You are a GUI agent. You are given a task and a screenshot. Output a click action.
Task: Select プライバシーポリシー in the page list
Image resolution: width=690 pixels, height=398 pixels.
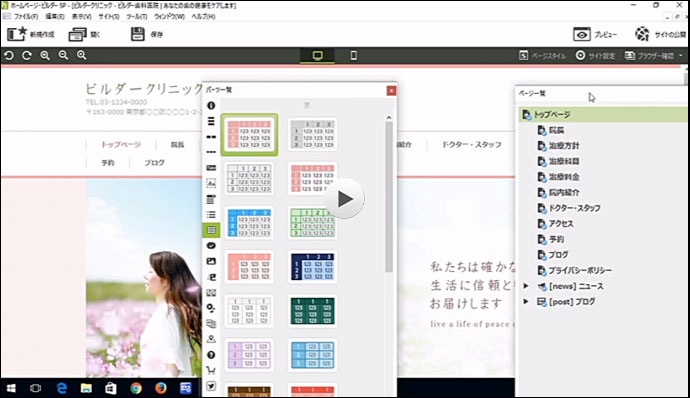click(580, 270)
